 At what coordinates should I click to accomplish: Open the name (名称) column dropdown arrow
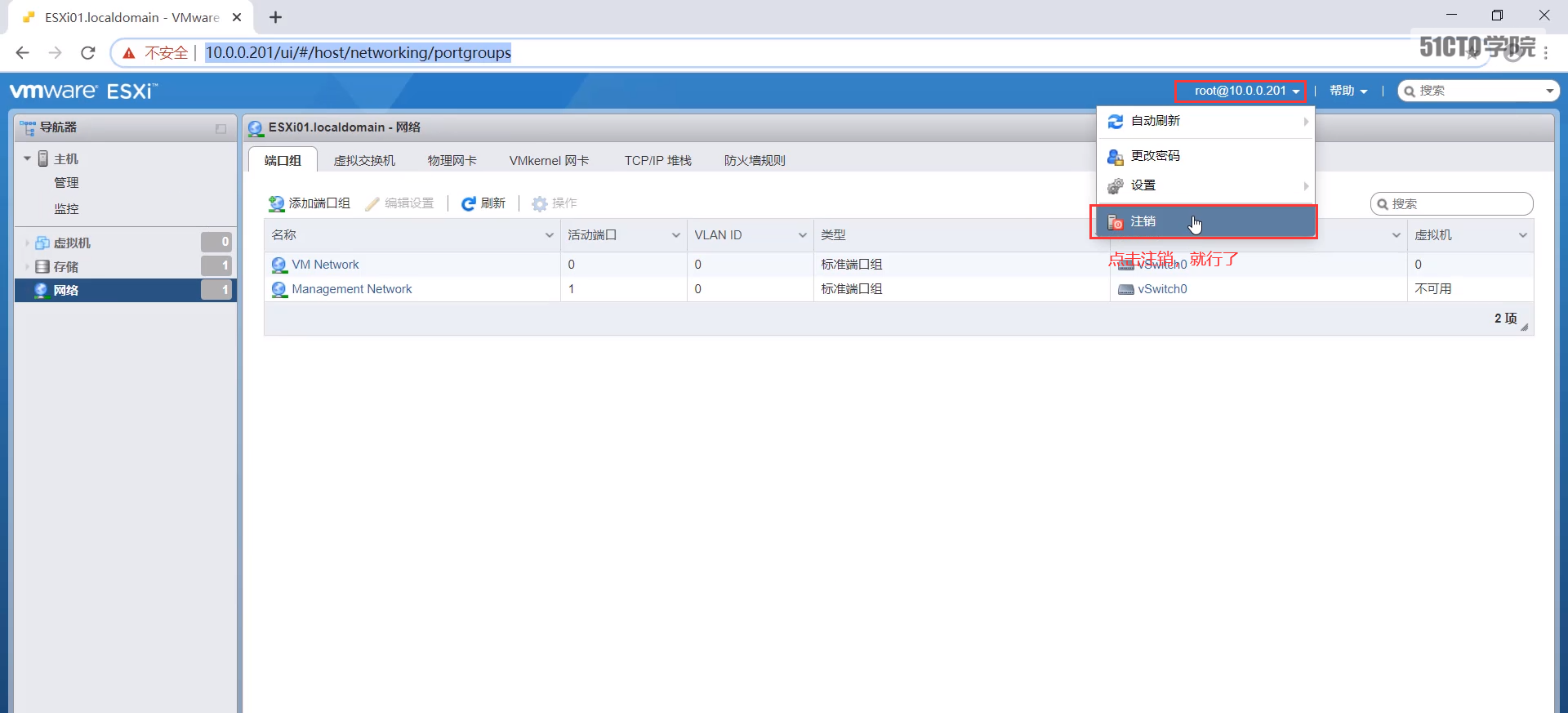pos(549,235)
